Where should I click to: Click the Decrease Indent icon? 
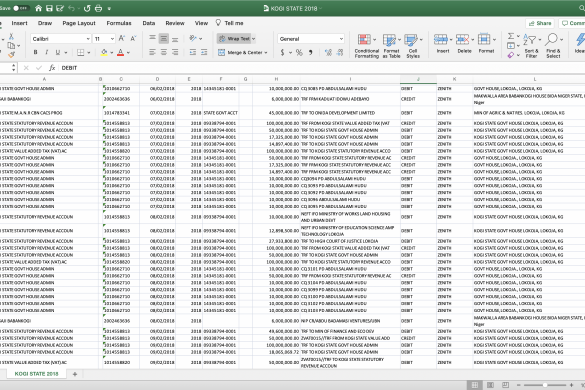click(x=193, y=53)
